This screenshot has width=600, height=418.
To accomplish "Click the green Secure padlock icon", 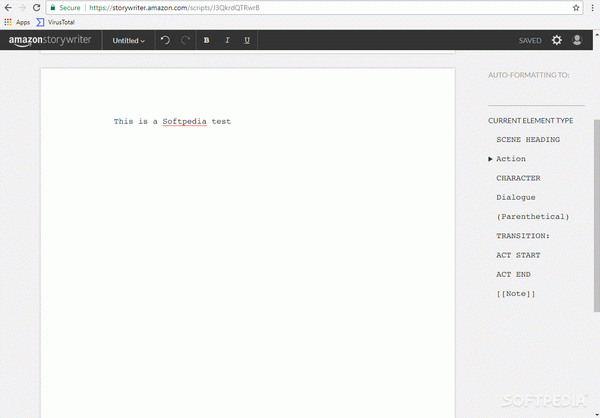I will [53, 8].
